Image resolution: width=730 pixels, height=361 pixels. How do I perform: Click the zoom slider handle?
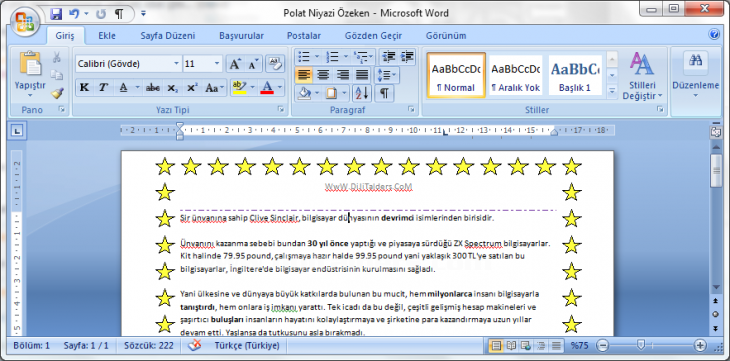(641, 345)
